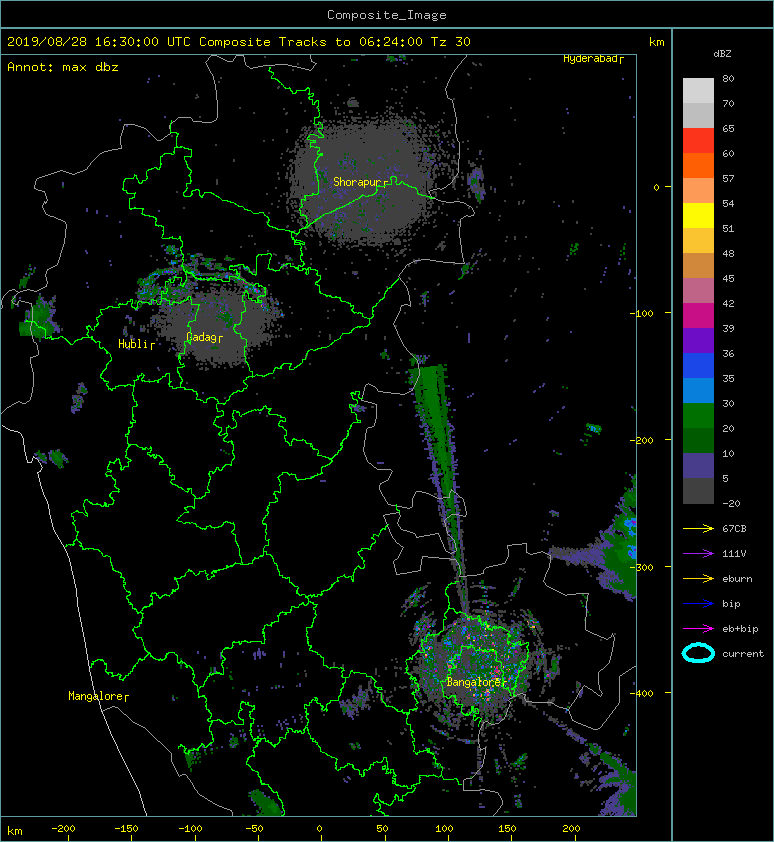This screenshot has width=774, height=842.
Task: Click the 45 dBZ mauve swatch
Action: click(698, 291)
